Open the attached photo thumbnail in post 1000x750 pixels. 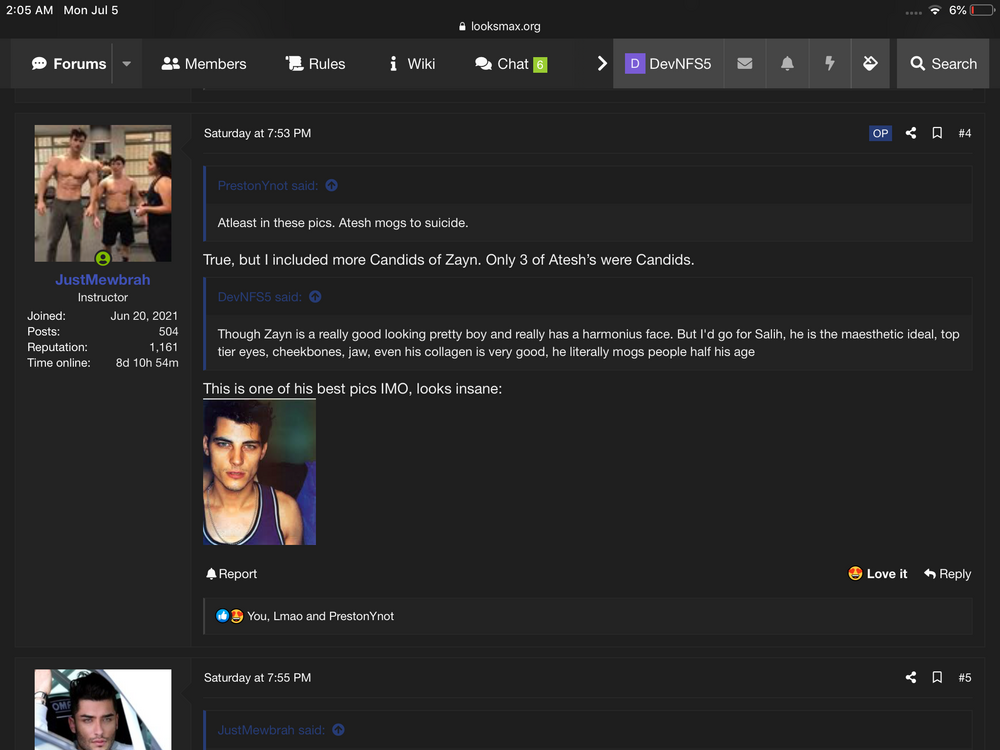(259, 472)
